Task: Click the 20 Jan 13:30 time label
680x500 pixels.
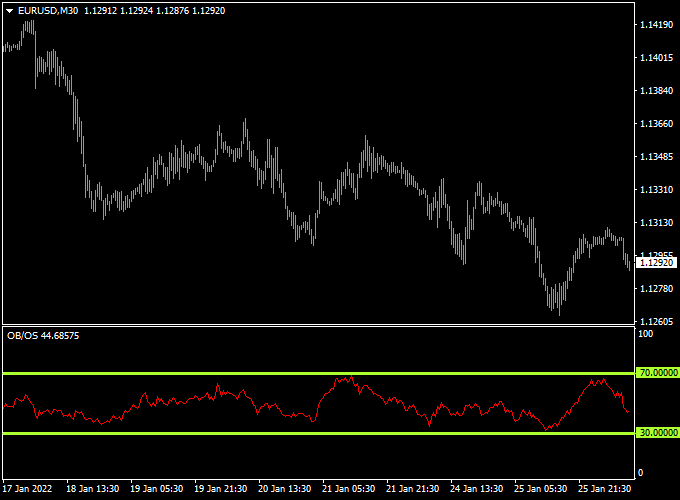Action: click(x=284, y=489)
